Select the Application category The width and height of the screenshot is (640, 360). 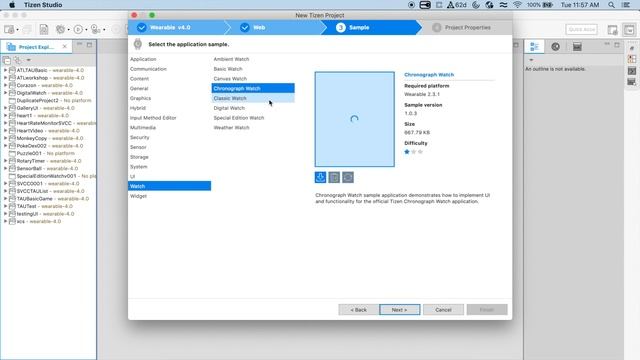coord(169,59)
